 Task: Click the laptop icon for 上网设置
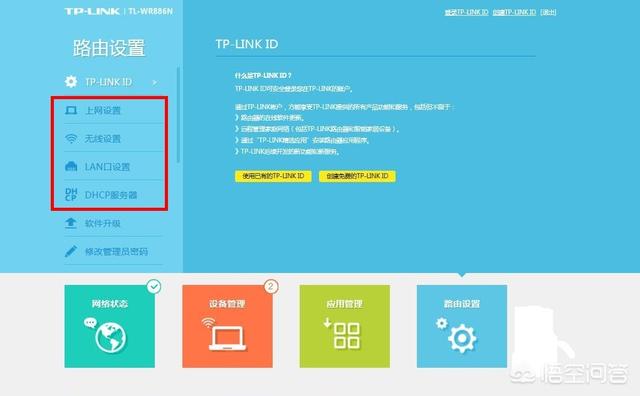click(71, 110)
